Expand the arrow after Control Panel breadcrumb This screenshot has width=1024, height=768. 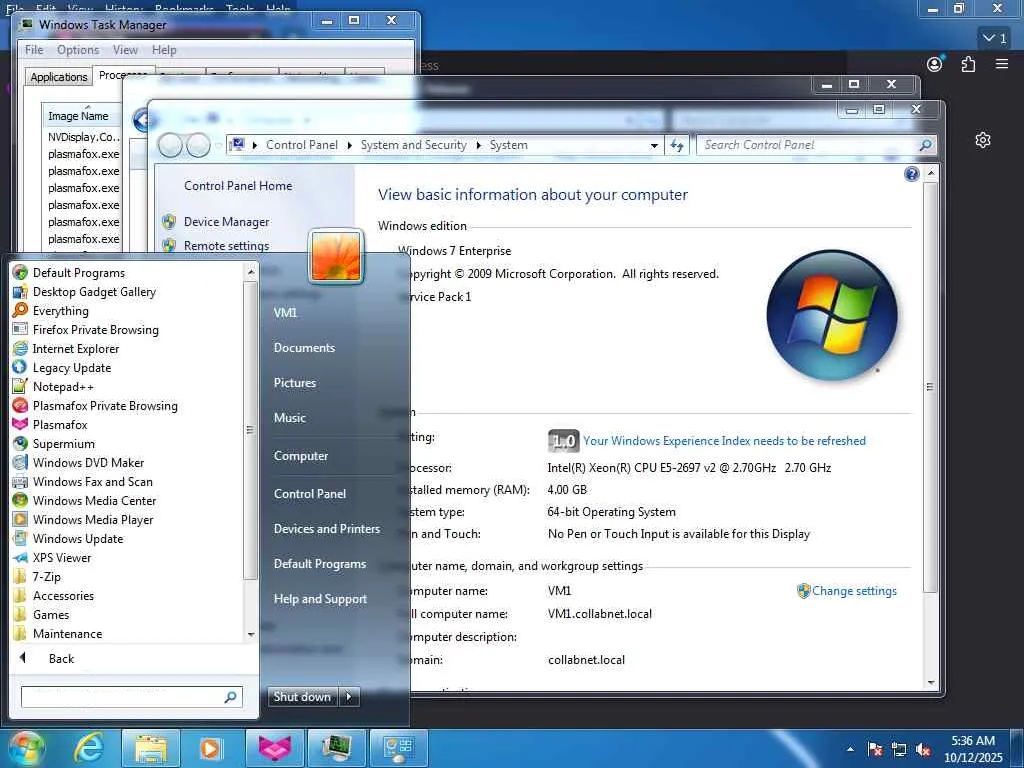pyautogui.click(x=350, y=146)
